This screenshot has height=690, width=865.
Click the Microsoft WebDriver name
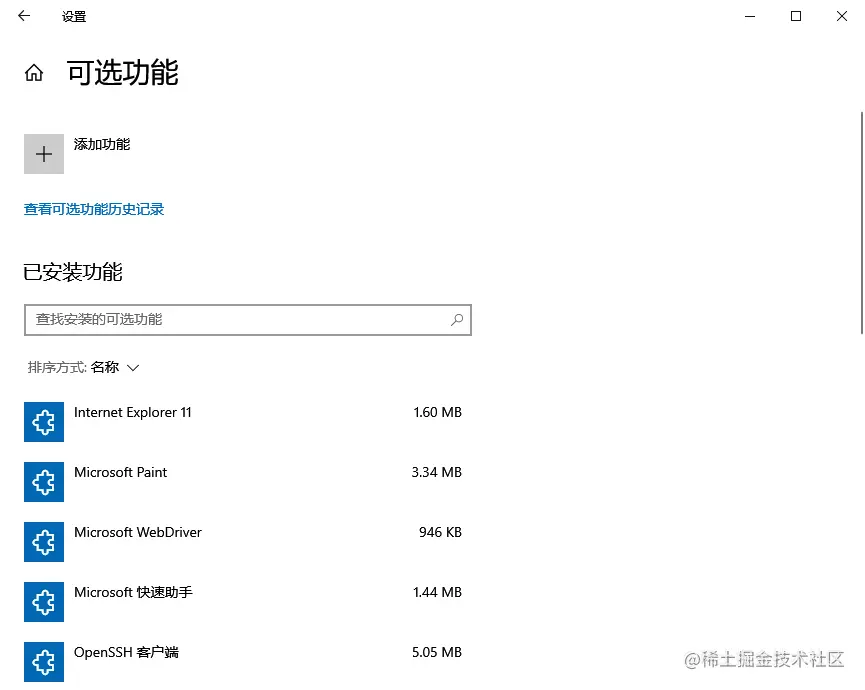pos(138,532)
